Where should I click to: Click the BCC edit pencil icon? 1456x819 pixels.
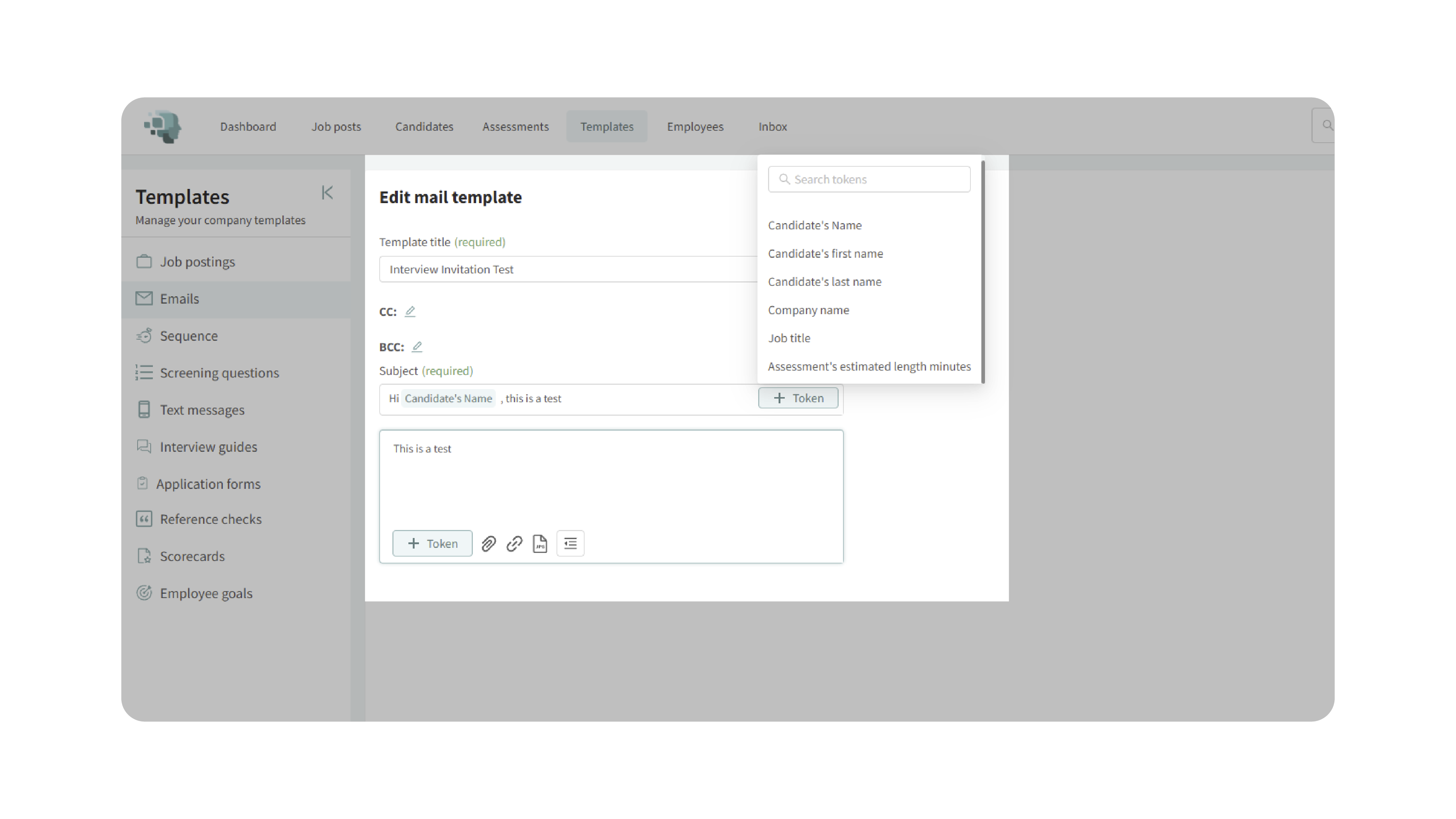coord(417,347)
